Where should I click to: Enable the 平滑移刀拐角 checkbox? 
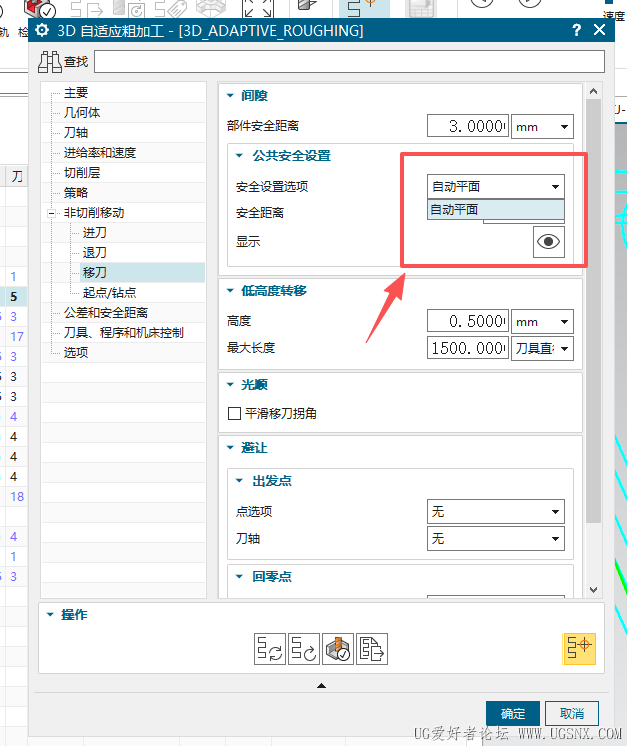pos(234,413)
